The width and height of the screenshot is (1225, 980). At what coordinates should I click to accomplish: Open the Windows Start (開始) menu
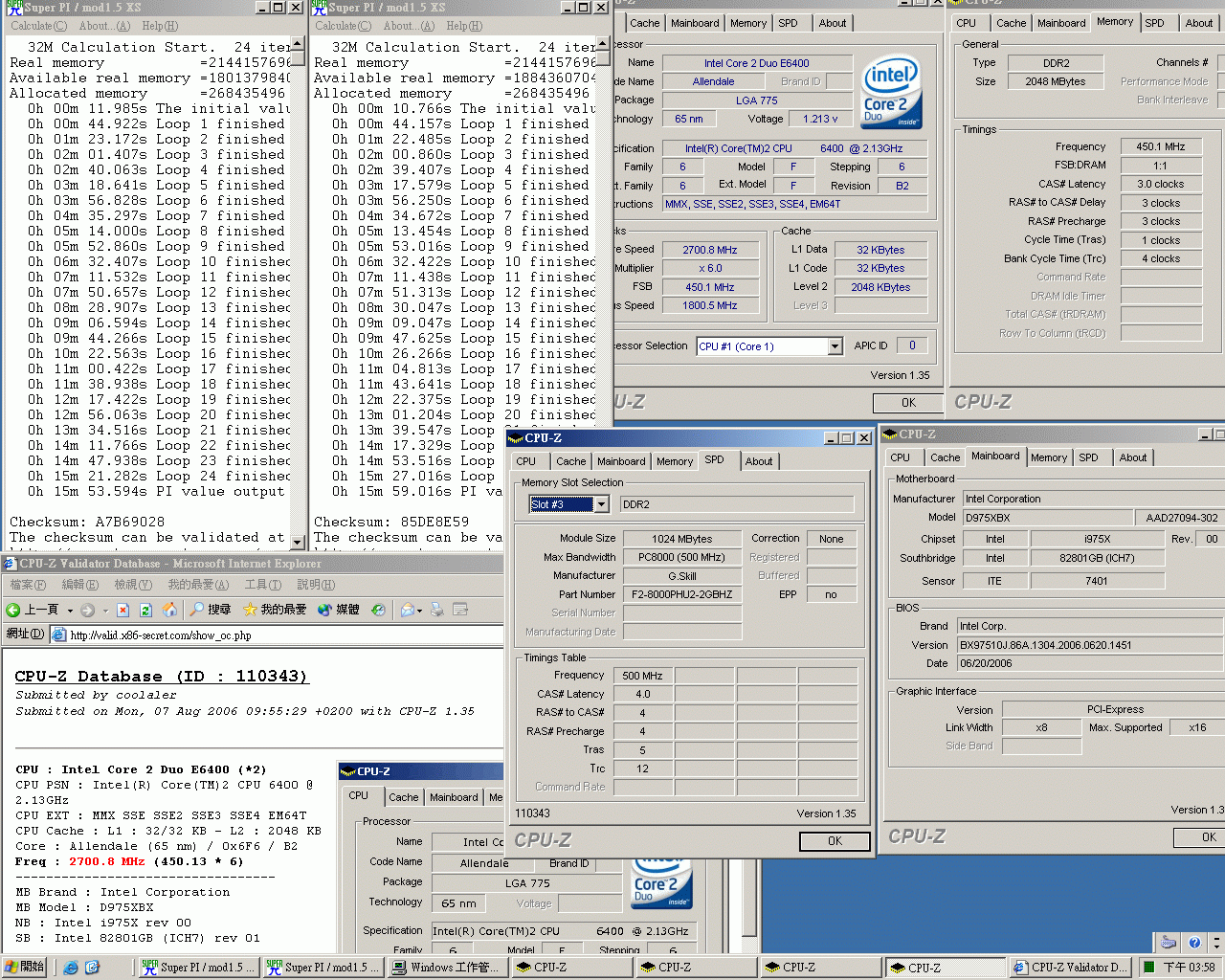click(x=25, y=968)
